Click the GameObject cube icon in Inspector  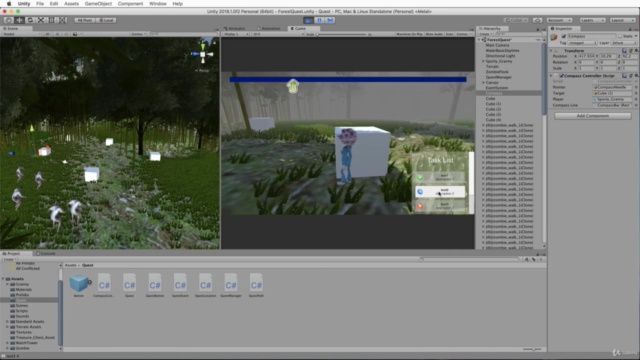coord(554,37)
